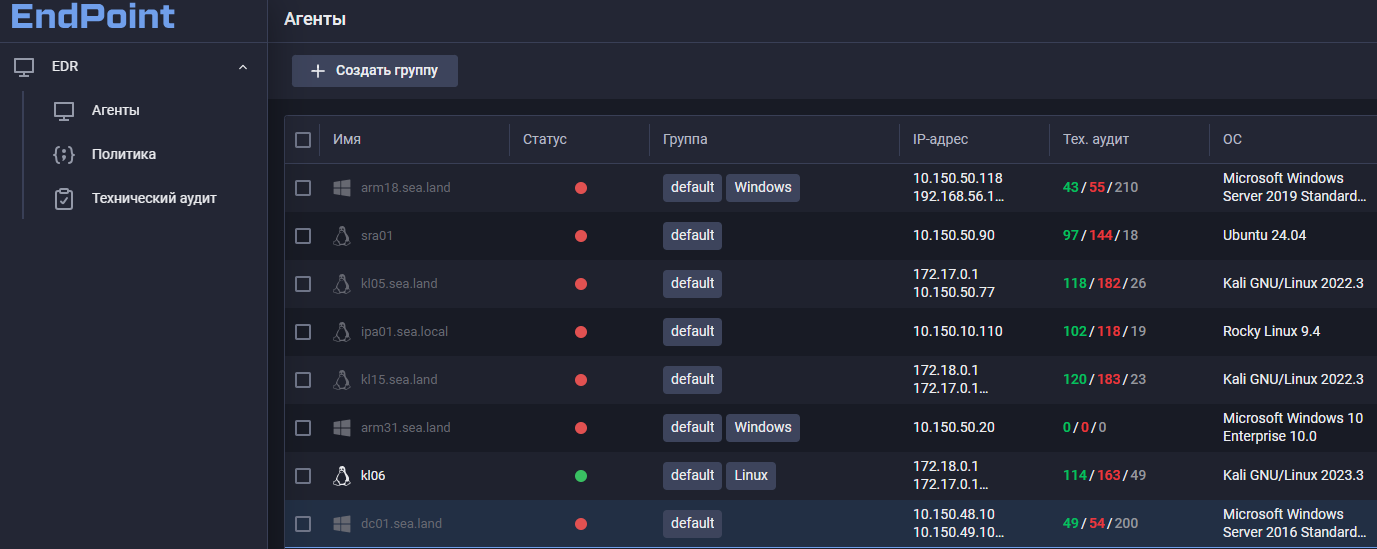Sort by the Статус column header
The image size is (1377, 549).
[545, 140]
